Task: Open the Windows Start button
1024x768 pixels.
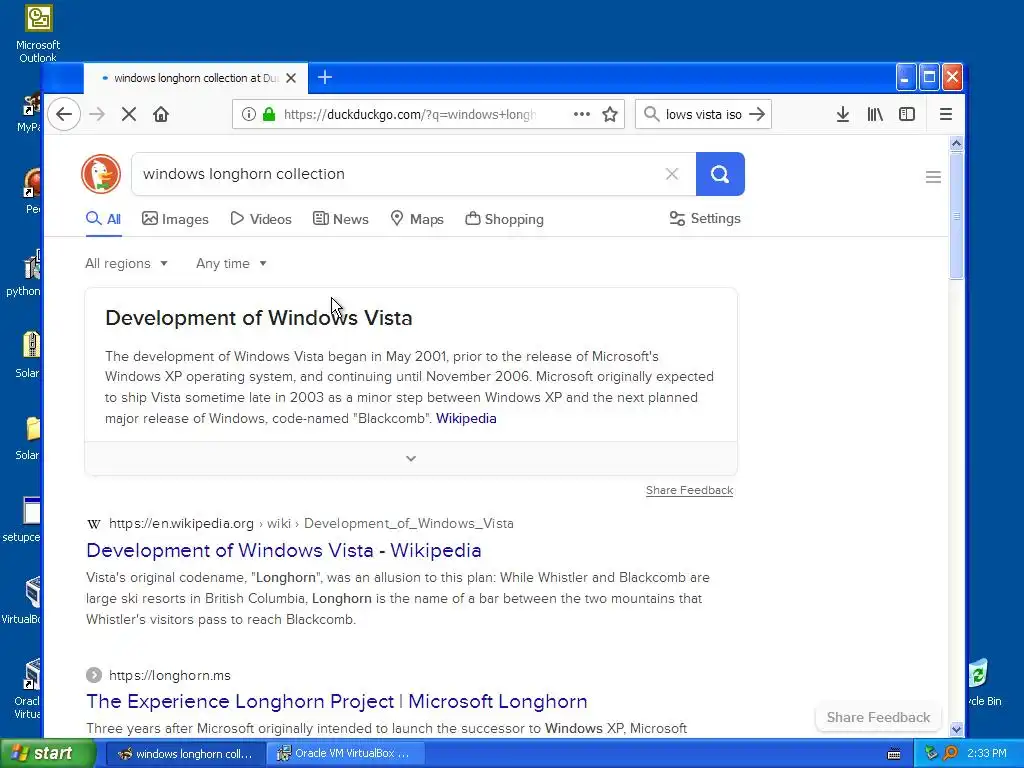Action: pos(48,754)
